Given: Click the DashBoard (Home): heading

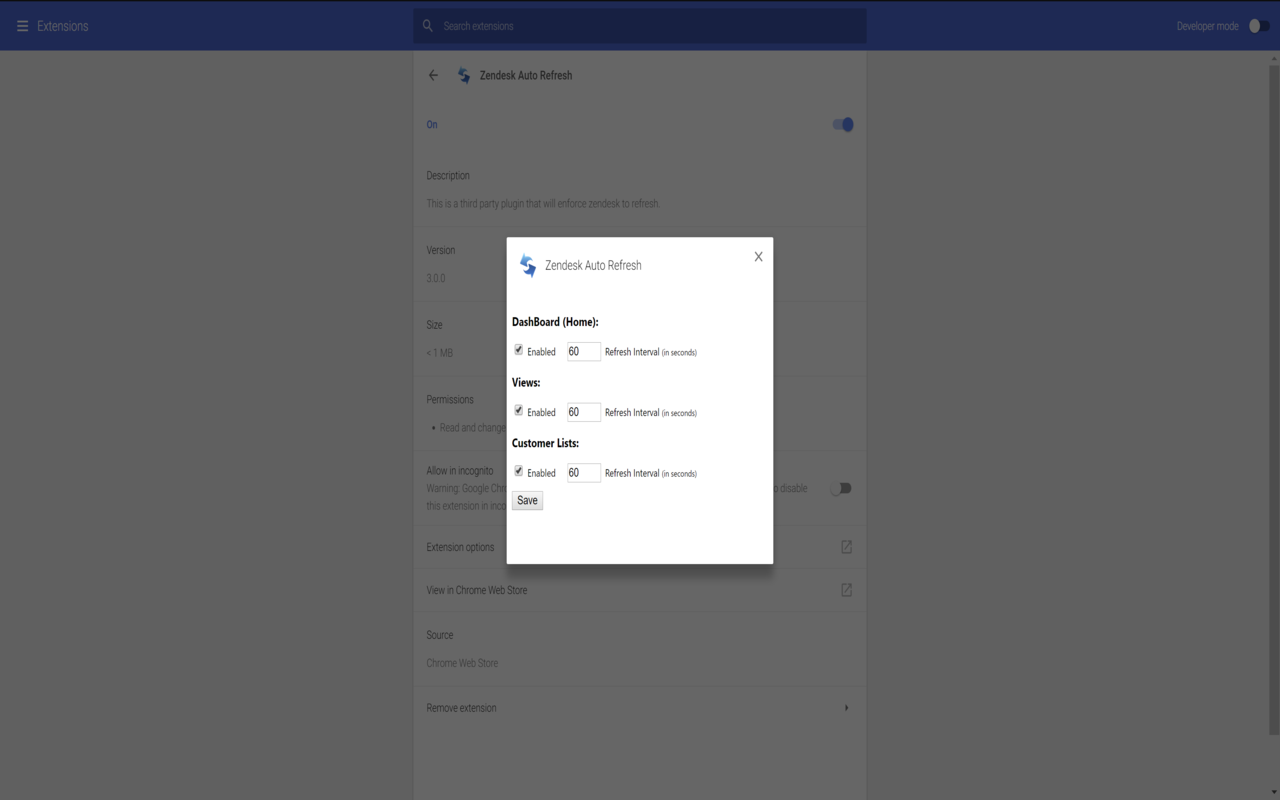Looking at the screenshot, I should (555, 322).
